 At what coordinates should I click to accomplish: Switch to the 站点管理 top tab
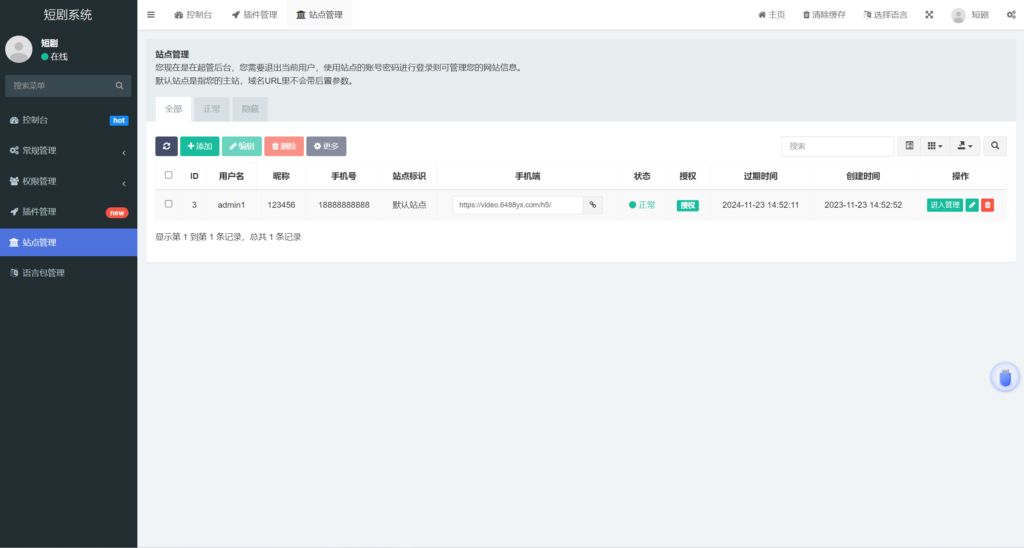(x=319, y=14)
